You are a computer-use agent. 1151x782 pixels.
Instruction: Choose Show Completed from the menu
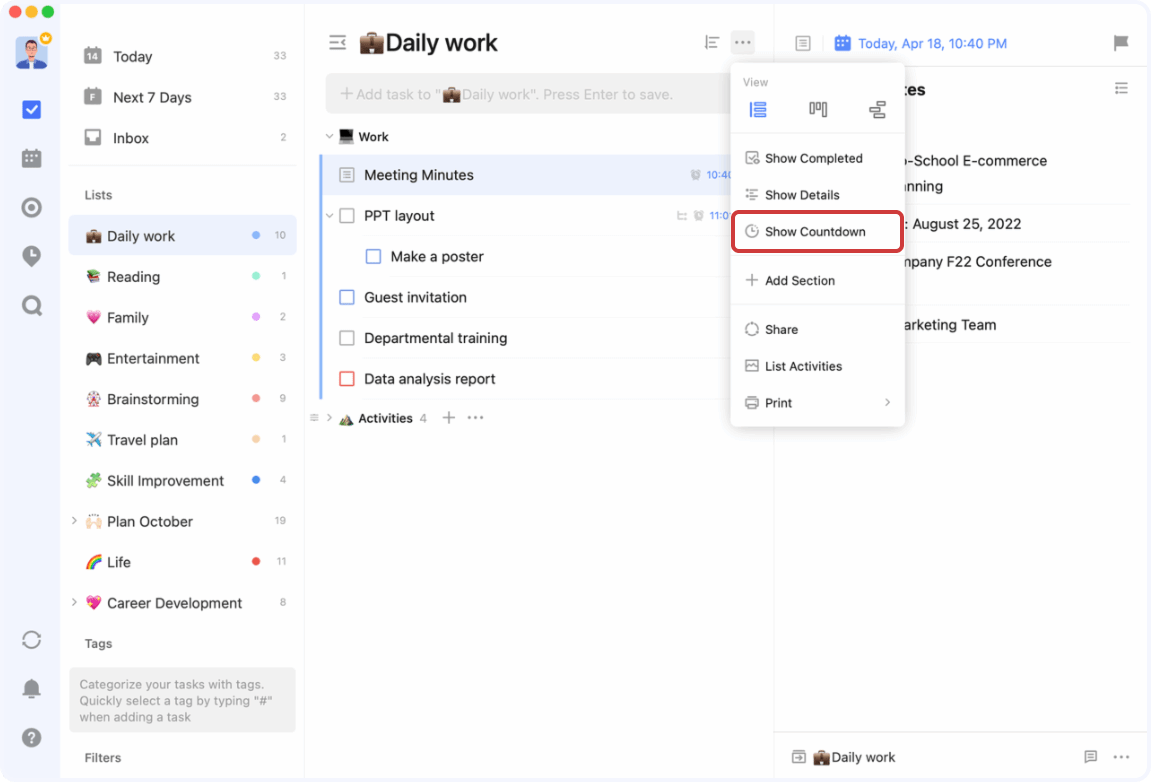click(x=813, y=158)
